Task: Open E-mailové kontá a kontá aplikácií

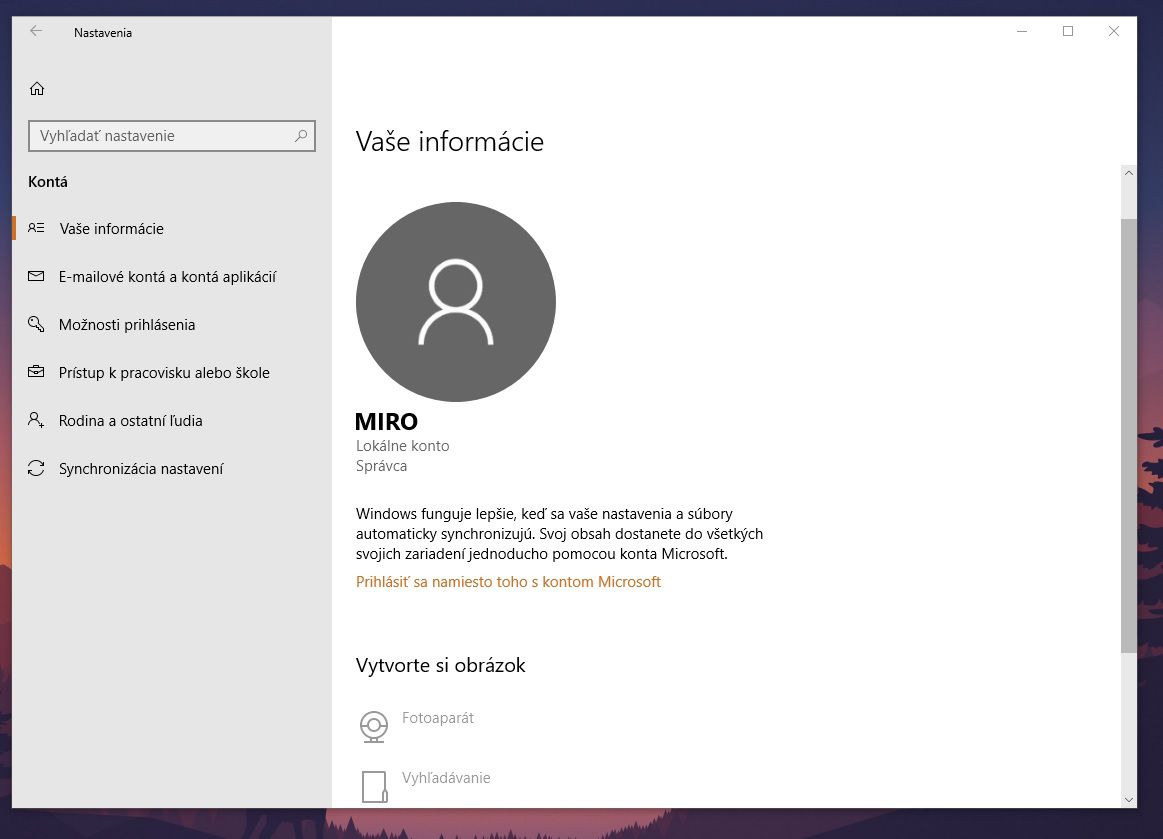Action: (x=172, y=277)
